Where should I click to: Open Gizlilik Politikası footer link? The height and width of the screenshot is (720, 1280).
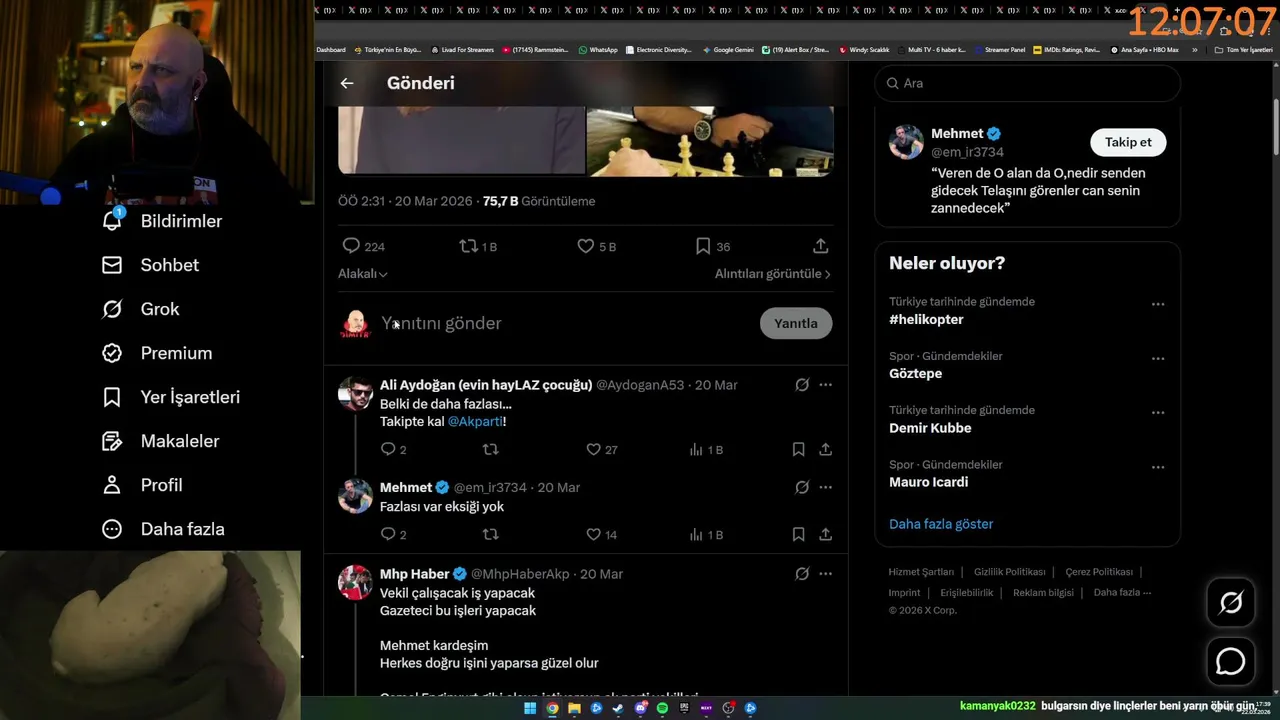(x=1010, y=572)
